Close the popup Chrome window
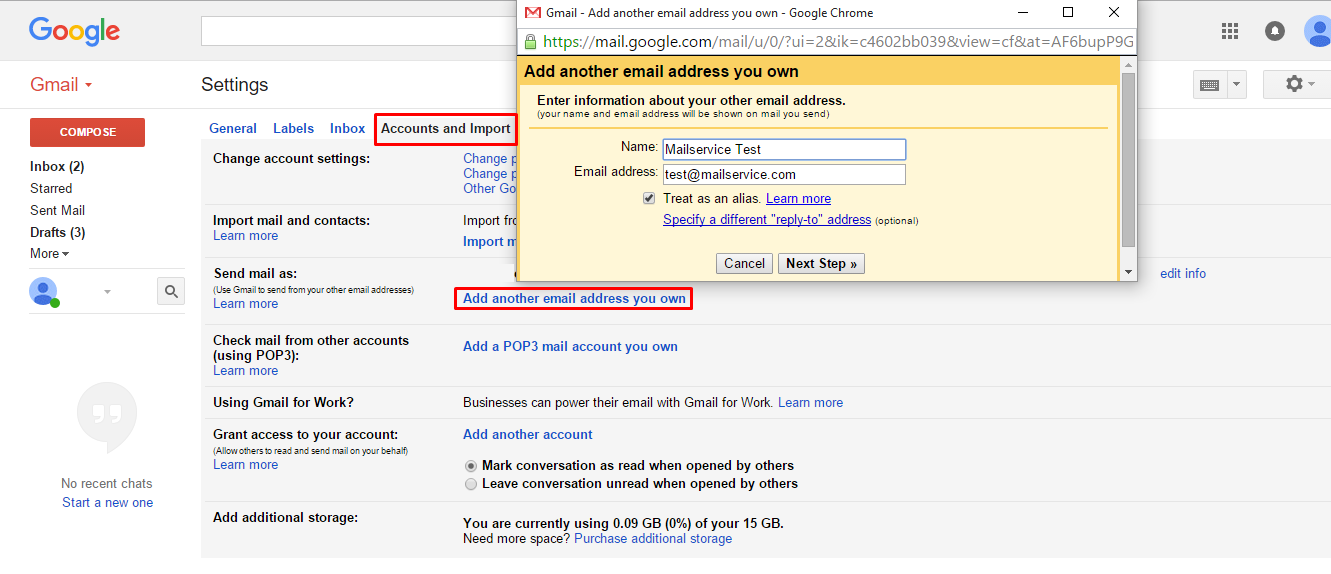This screenshot has height=574, width=1331. (x=1114, y=13)
